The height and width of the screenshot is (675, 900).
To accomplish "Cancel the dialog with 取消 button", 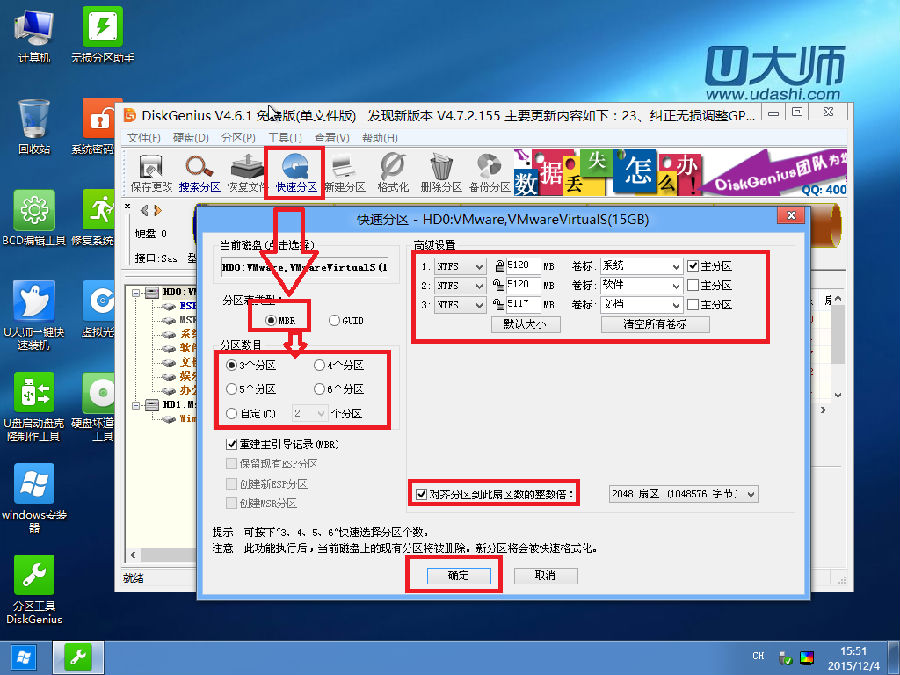I will pyautogui.click(x=545, y=576).
